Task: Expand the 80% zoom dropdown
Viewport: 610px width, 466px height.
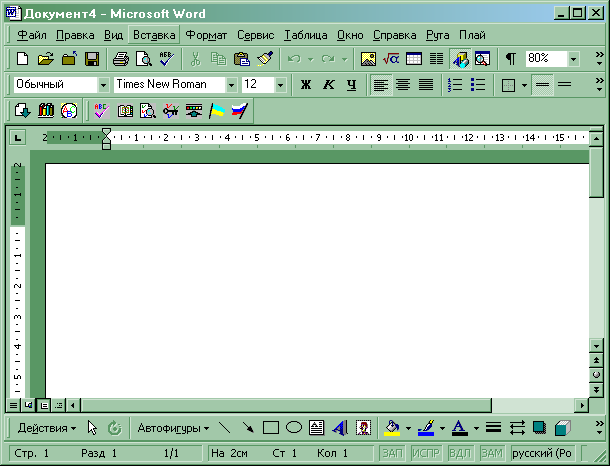Action: click(573, 59)
